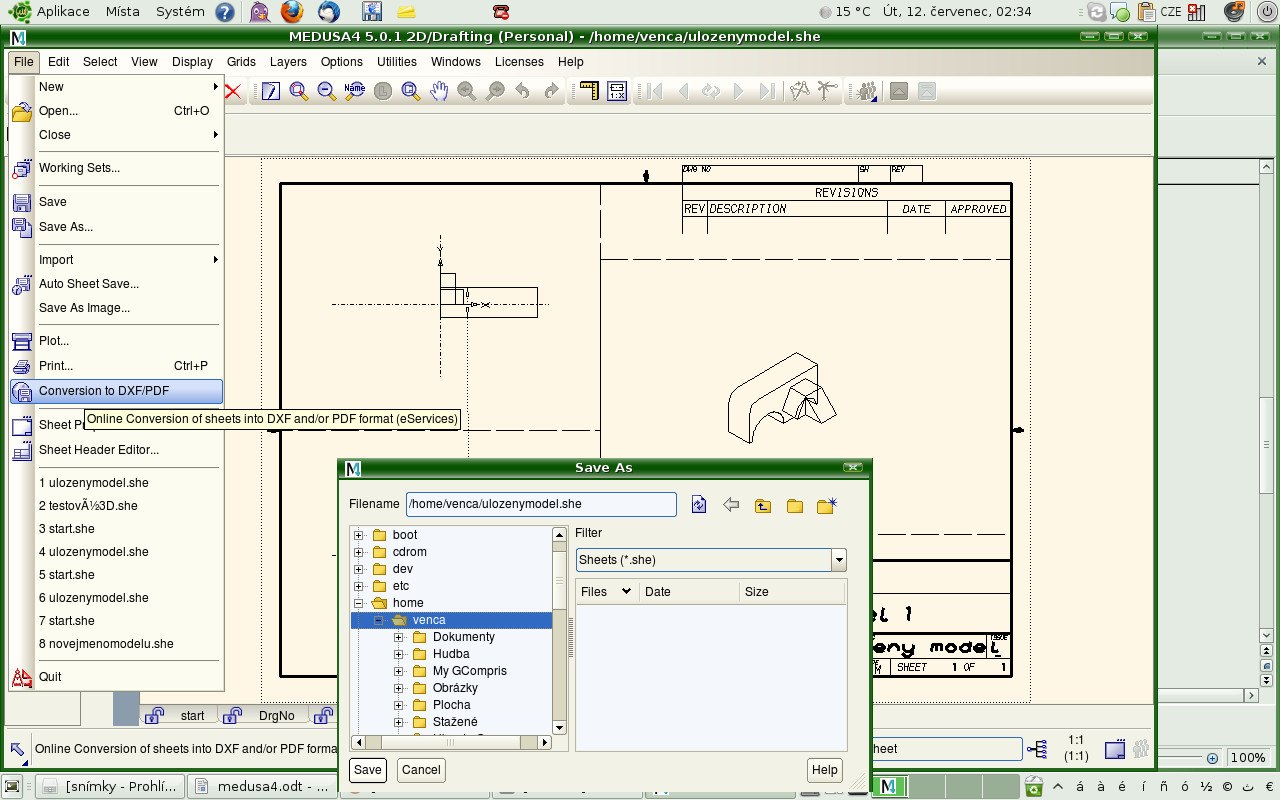
Task: Open the Filter dropdown Sheets (*.she)
Action: pyautogui.click(x=711, y=560)
